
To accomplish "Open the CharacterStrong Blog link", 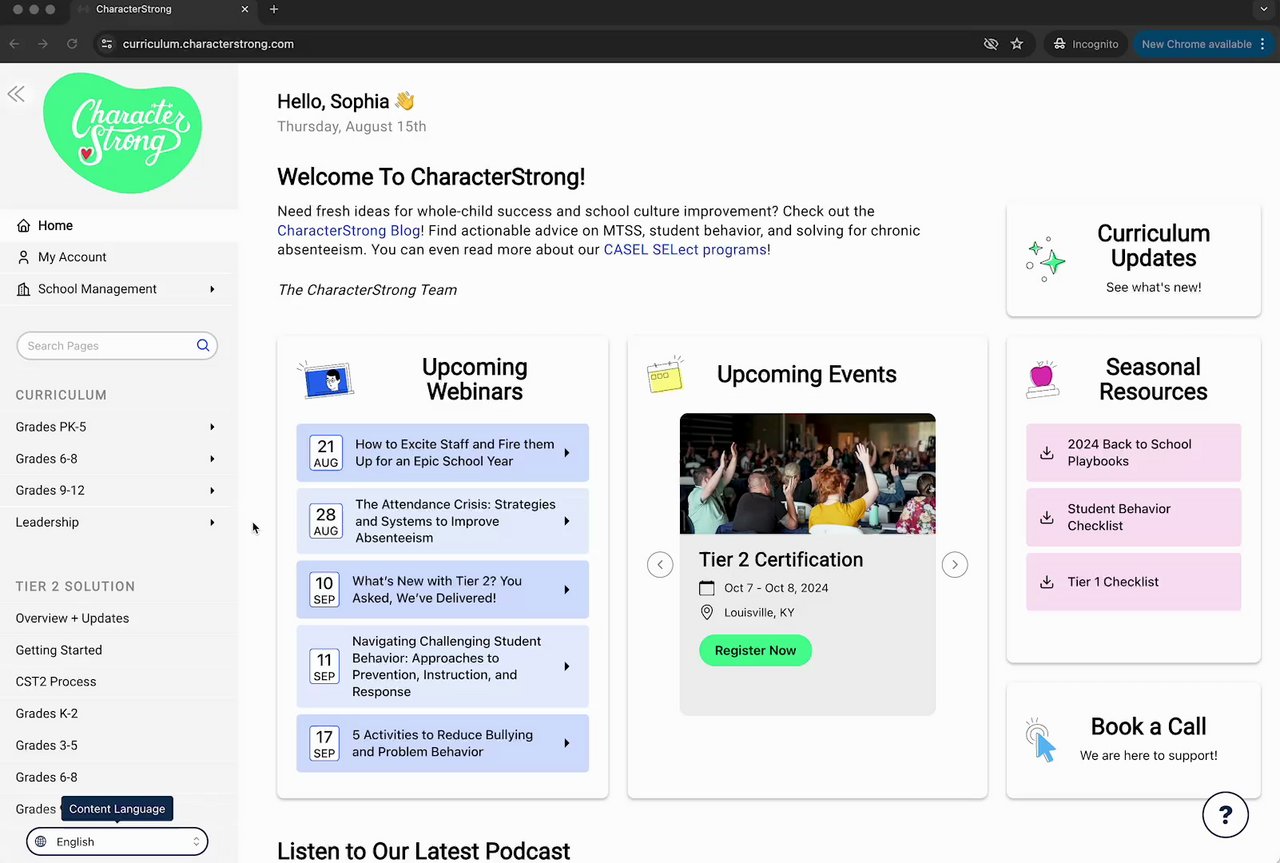I will [349, 231].
